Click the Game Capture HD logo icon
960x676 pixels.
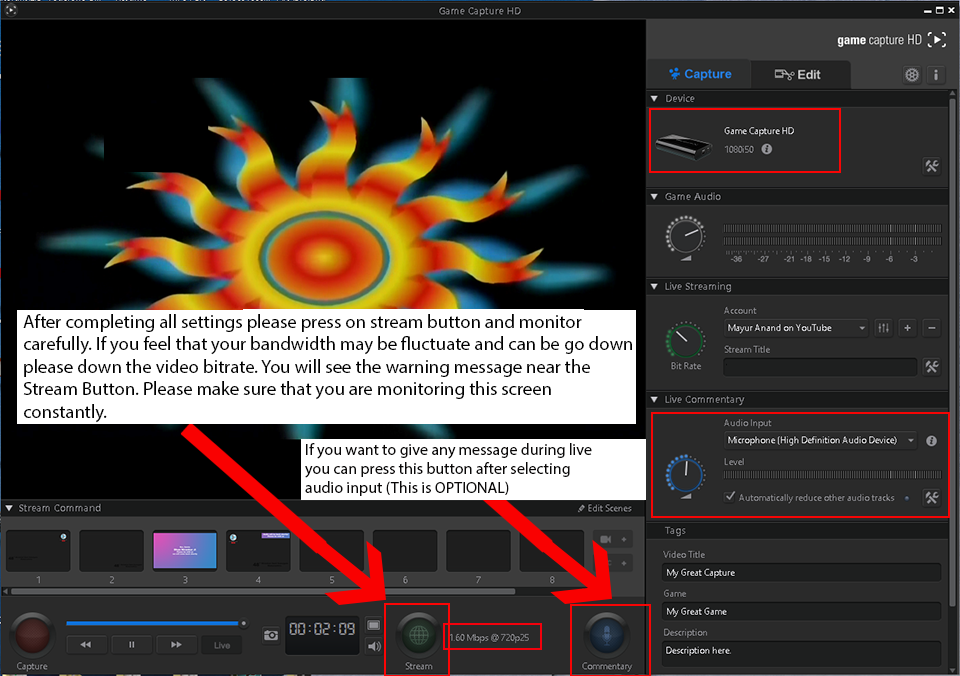937,40
